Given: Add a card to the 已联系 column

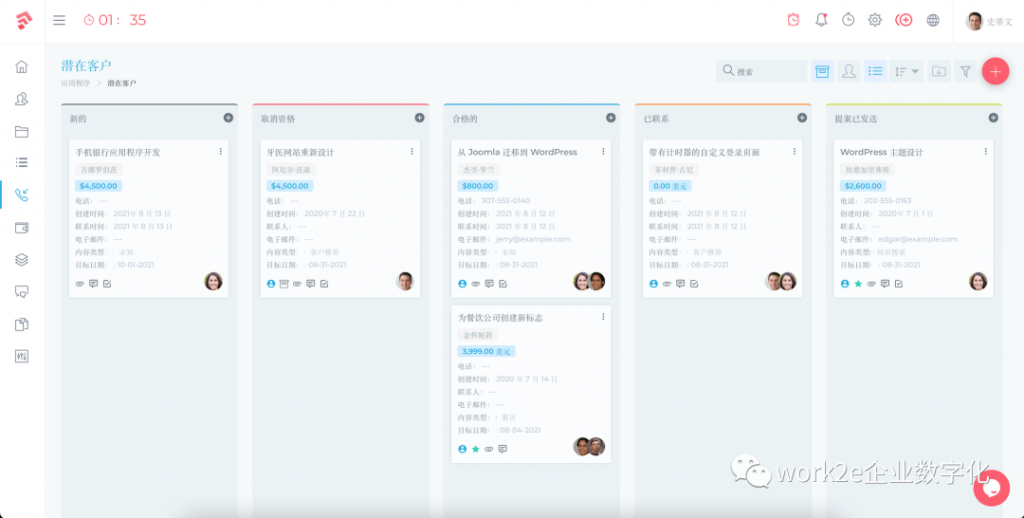Looking at the screenshot, I should (x=801, y=118).
